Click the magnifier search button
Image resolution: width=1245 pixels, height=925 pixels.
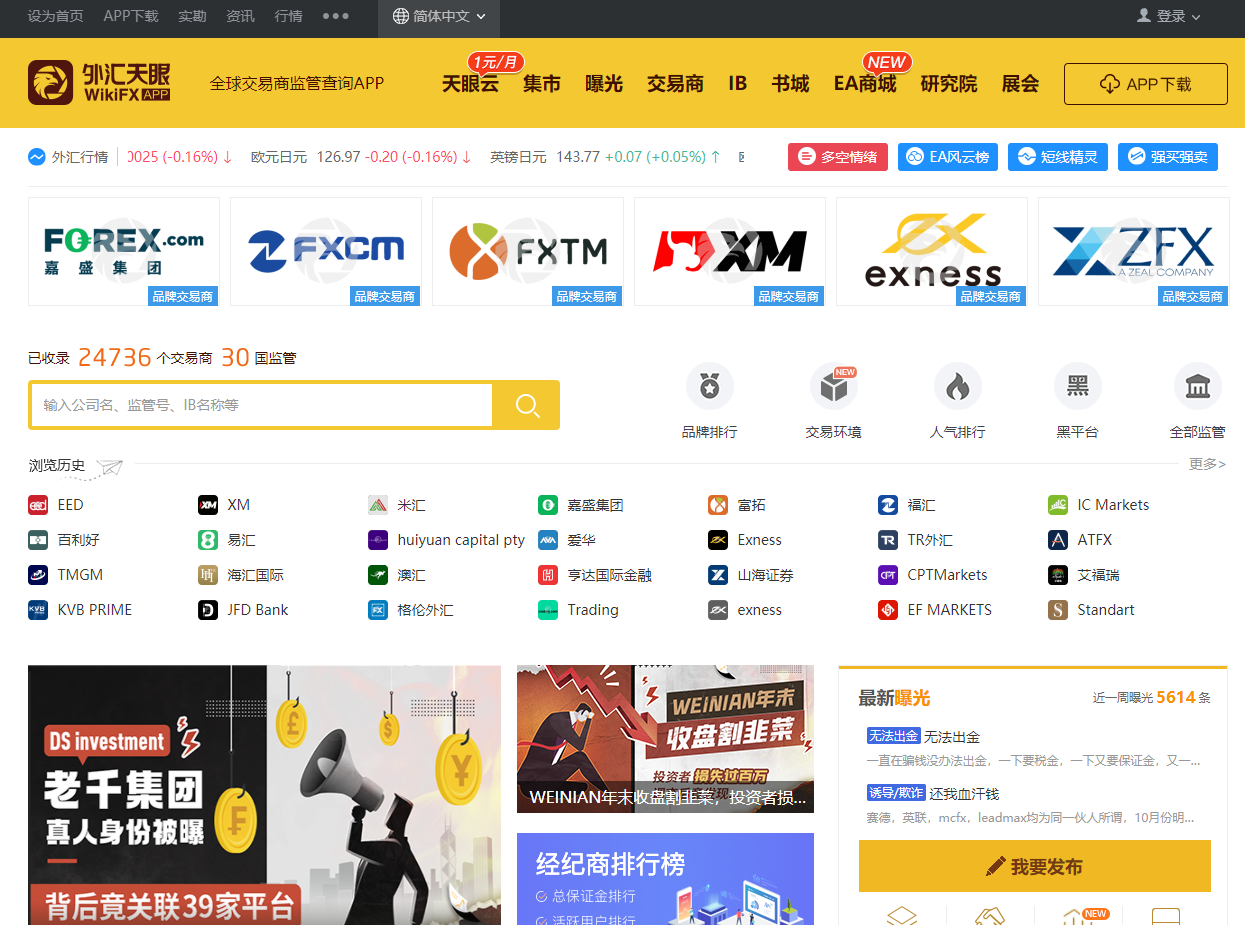point(527,405)
